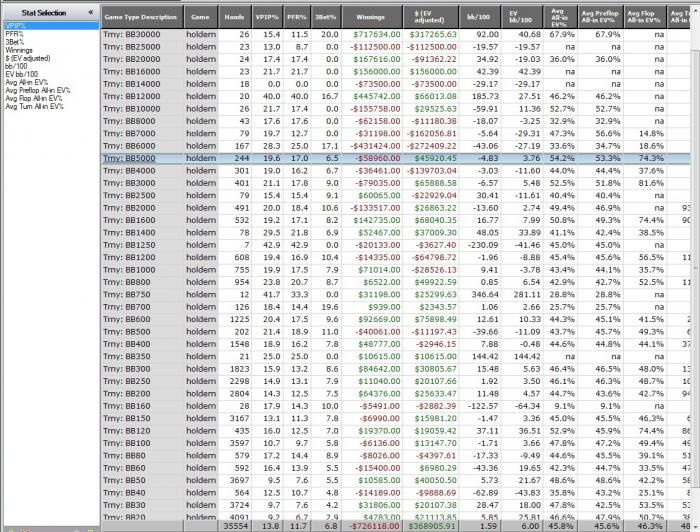This screenshot has width=700, height=532.
Task: Select the Trny: BB1600 row
Action: click(x=396, y=220)
